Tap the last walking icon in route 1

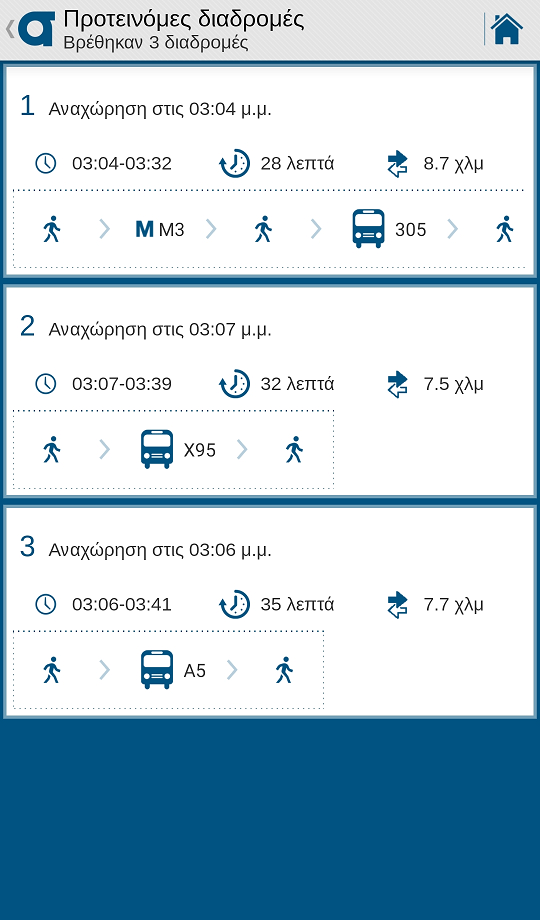pos(504,229)
